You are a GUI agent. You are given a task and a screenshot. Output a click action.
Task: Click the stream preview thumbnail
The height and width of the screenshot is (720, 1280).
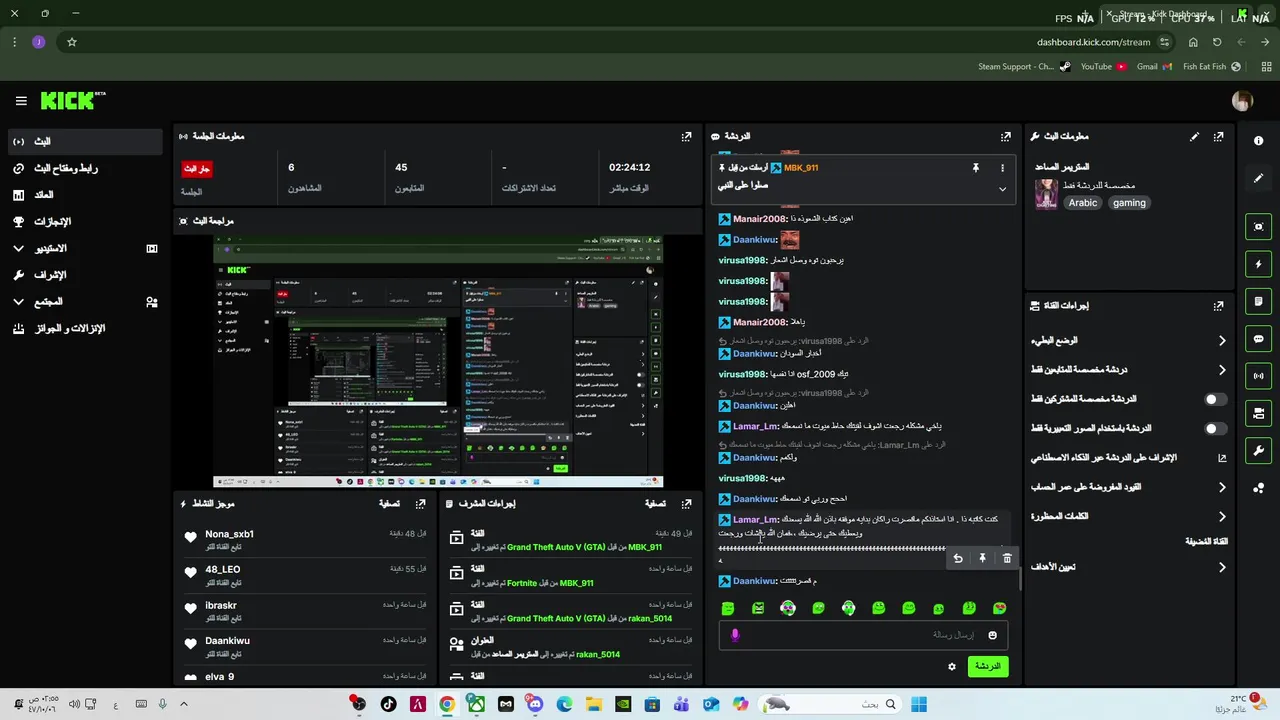click(x=438, y=362)
